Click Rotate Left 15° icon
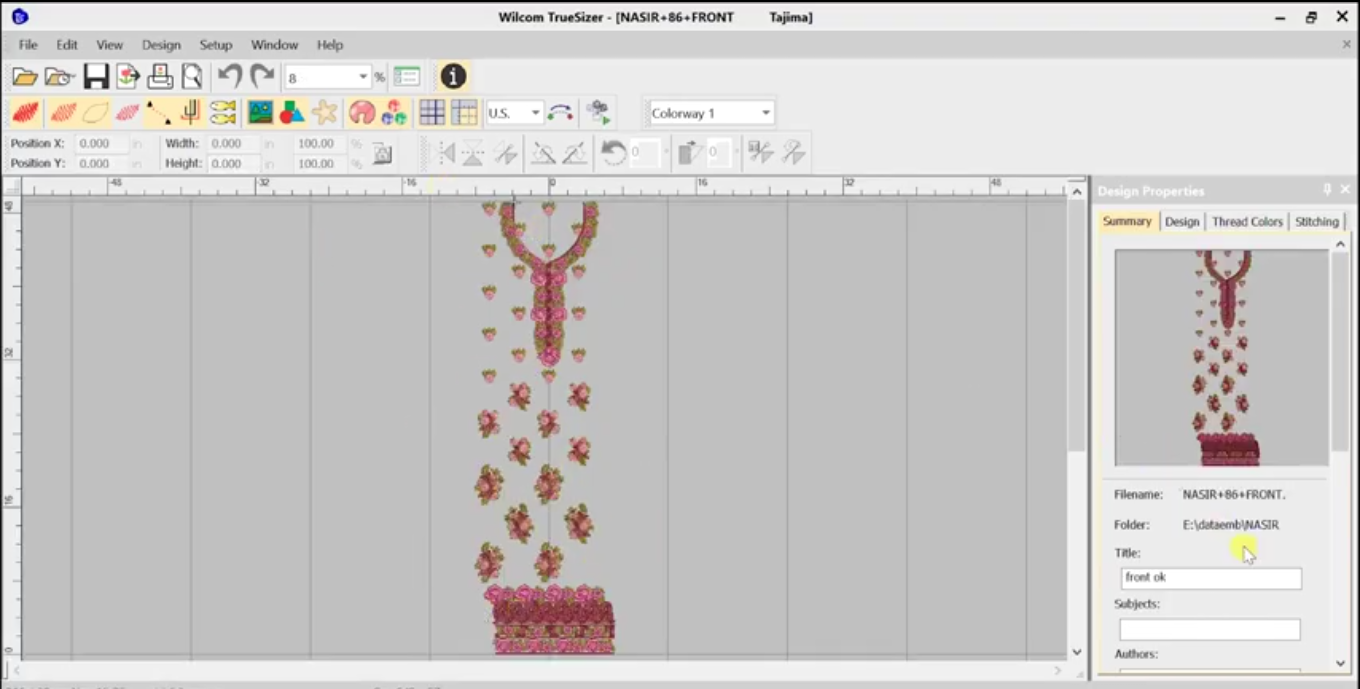 point(543,153)
